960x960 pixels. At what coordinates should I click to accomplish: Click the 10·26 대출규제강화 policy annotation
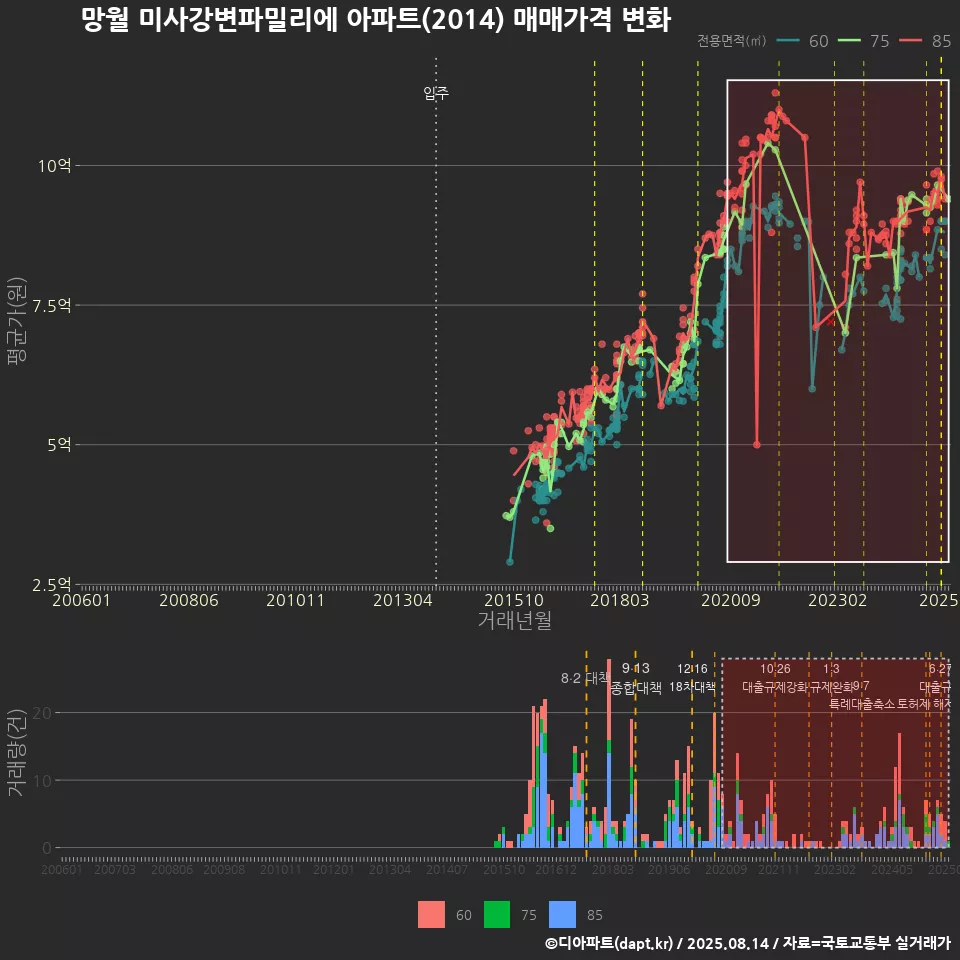click(776, 678)
